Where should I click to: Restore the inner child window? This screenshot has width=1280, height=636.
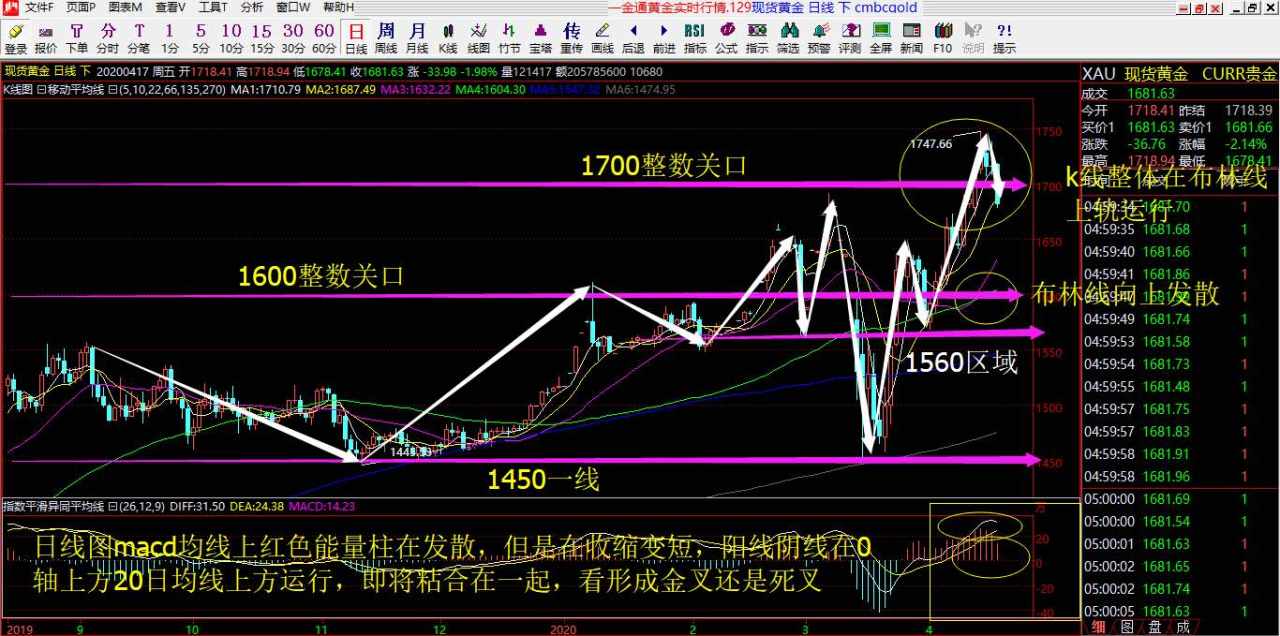pyautogui.click(x=1250, y=7)
